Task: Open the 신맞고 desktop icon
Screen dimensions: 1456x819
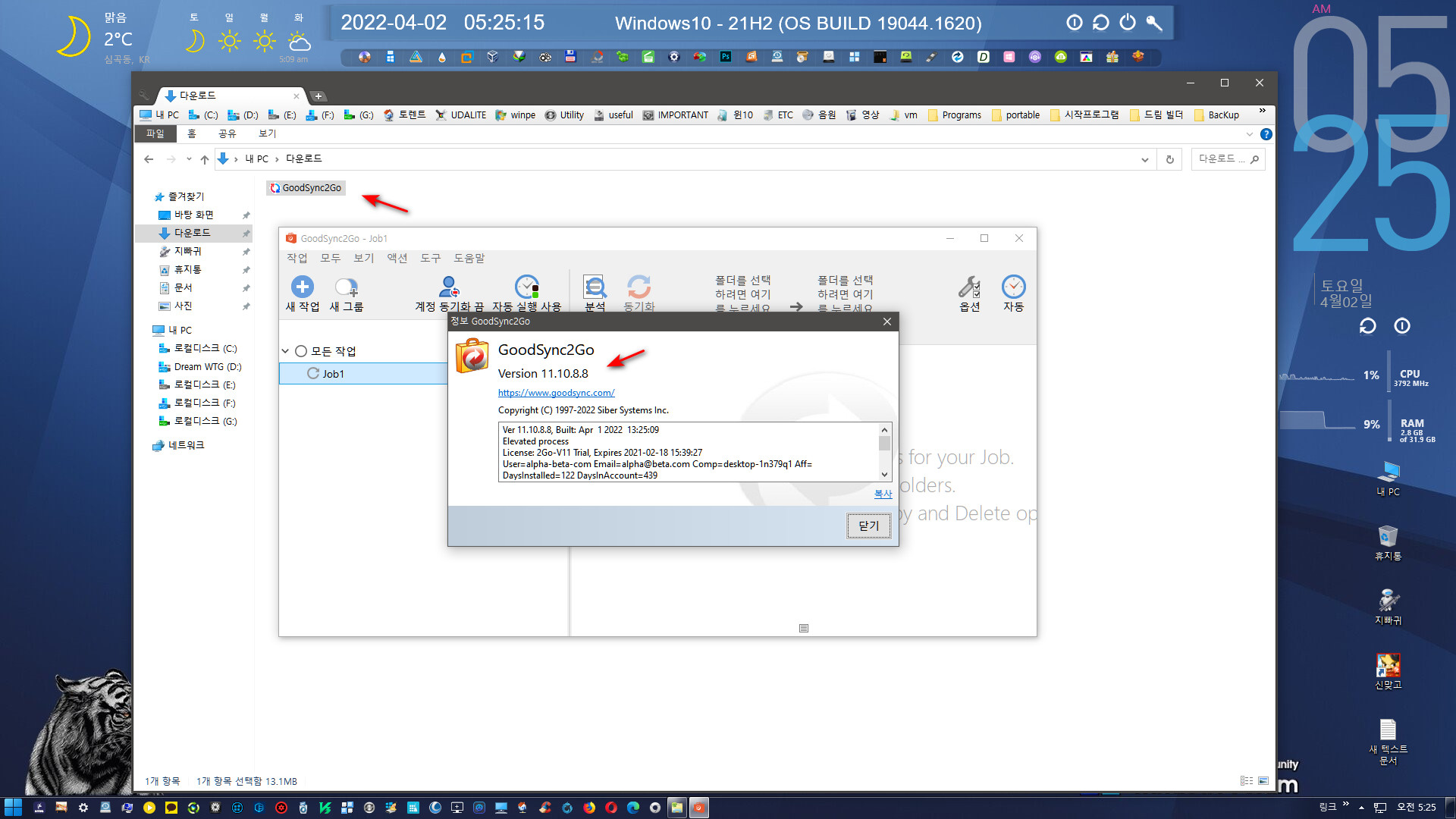Action: pyautogui.click(x=1389, y=672)
